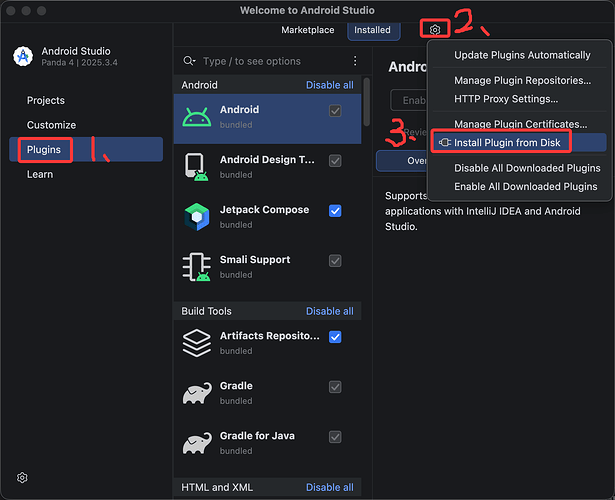This screenshot has height=500, width=615.
Task: Open the bottom-left settings gear
Action: [22, 478]
